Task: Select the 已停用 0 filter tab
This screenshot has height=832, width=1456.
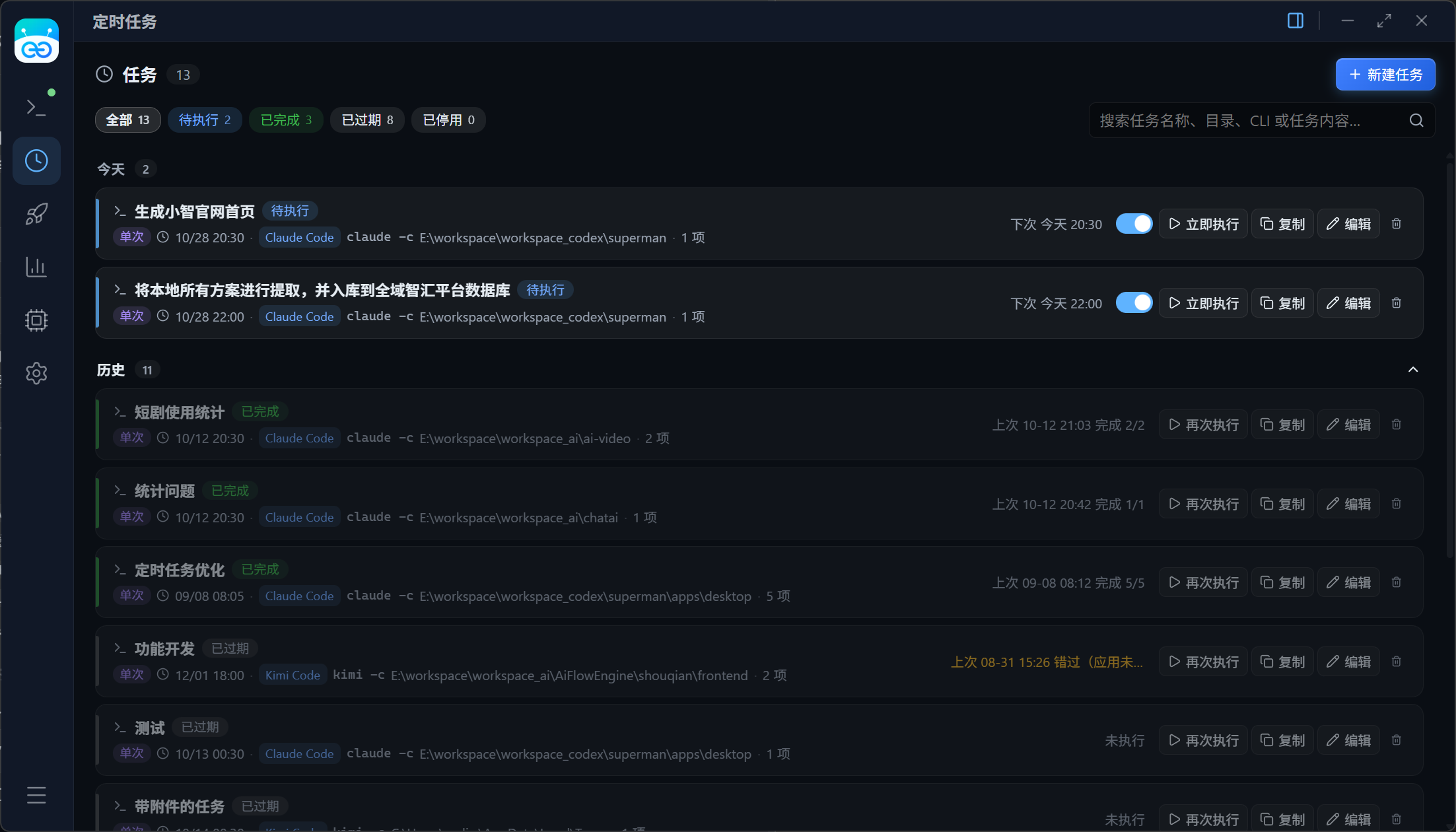Action: point(448,120)
